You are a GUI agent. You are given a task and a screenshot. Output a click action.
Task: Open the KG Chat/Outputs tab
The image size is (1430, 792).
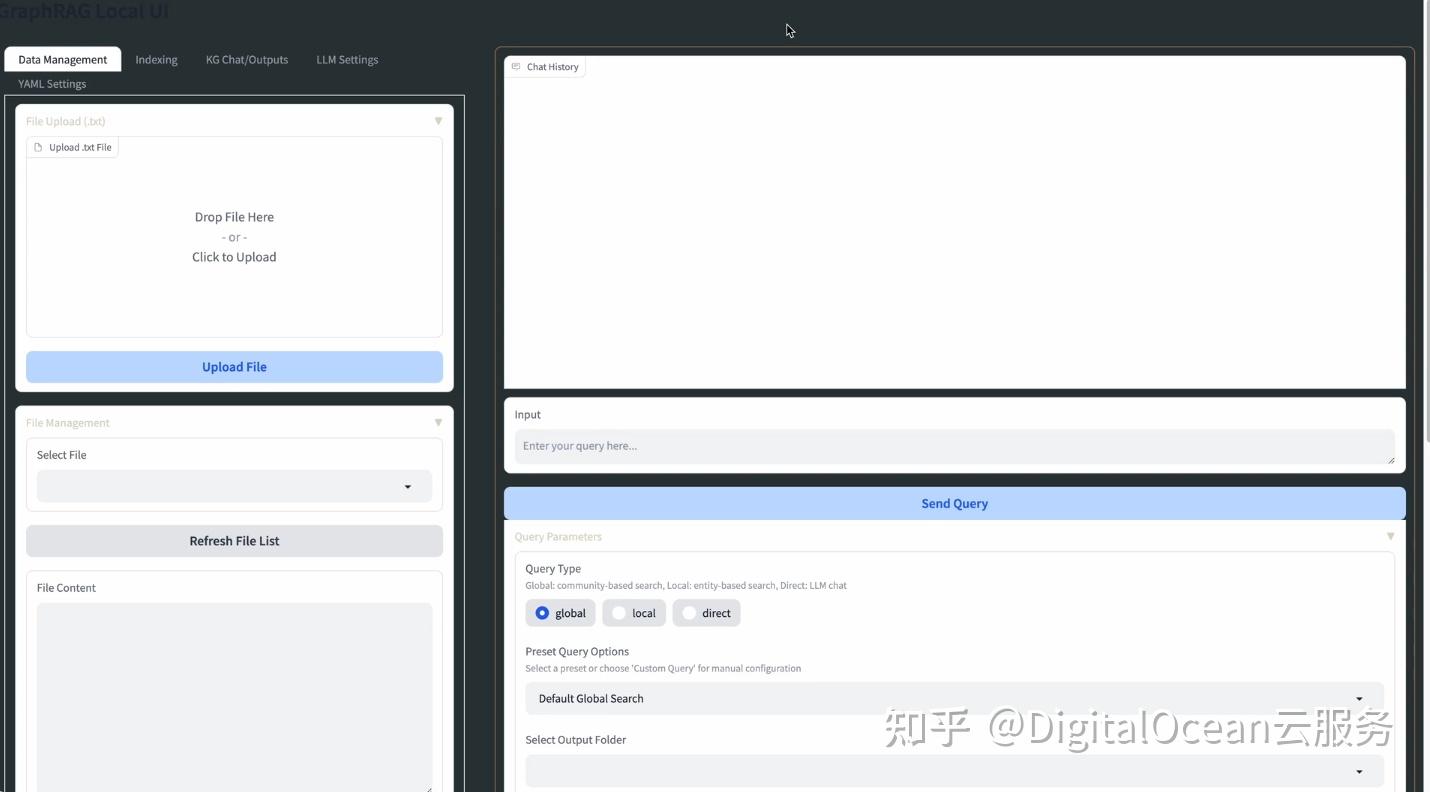[247, 59]
